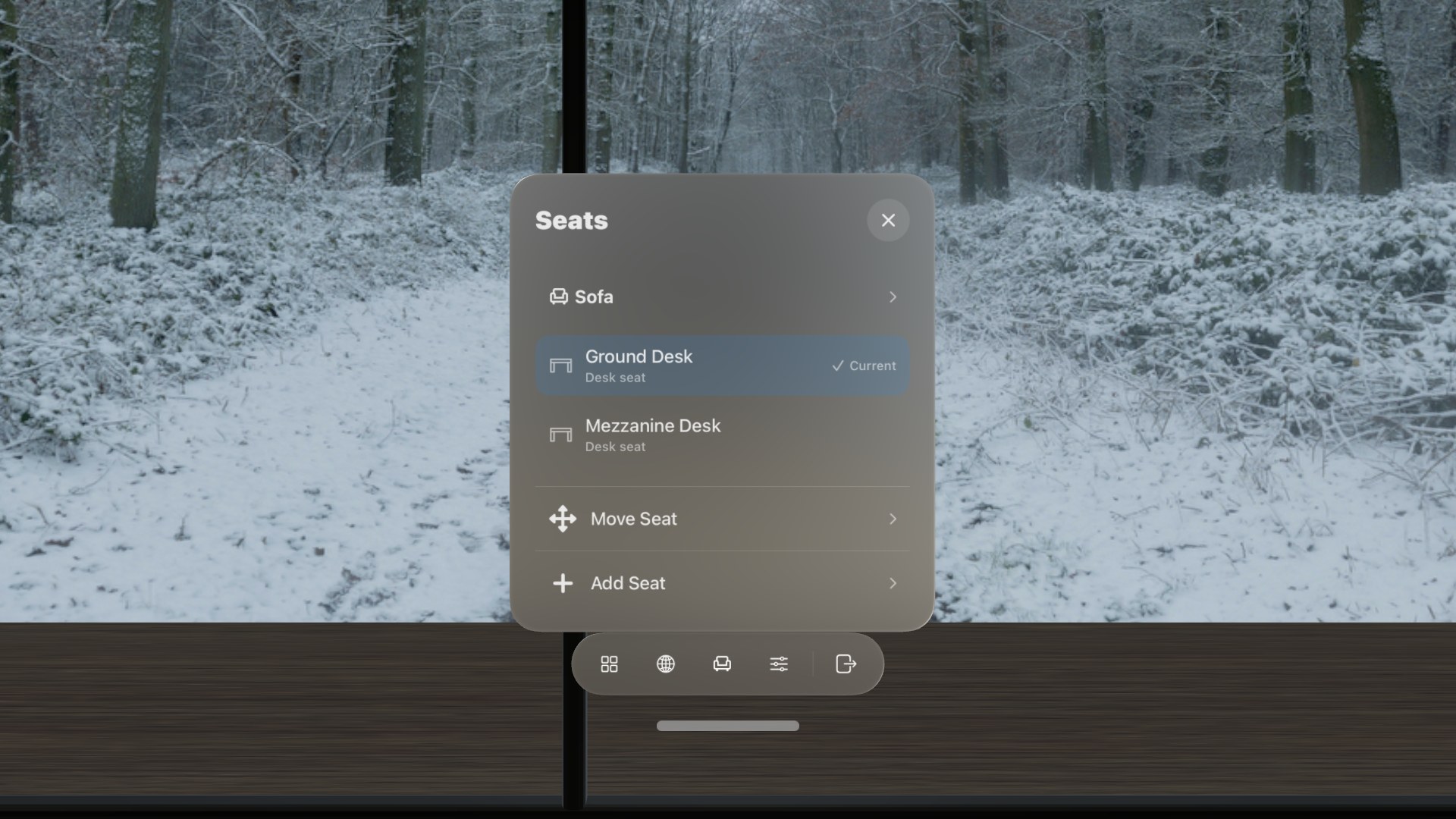Click the window grab bar below toolbar

tap(728, 726)
